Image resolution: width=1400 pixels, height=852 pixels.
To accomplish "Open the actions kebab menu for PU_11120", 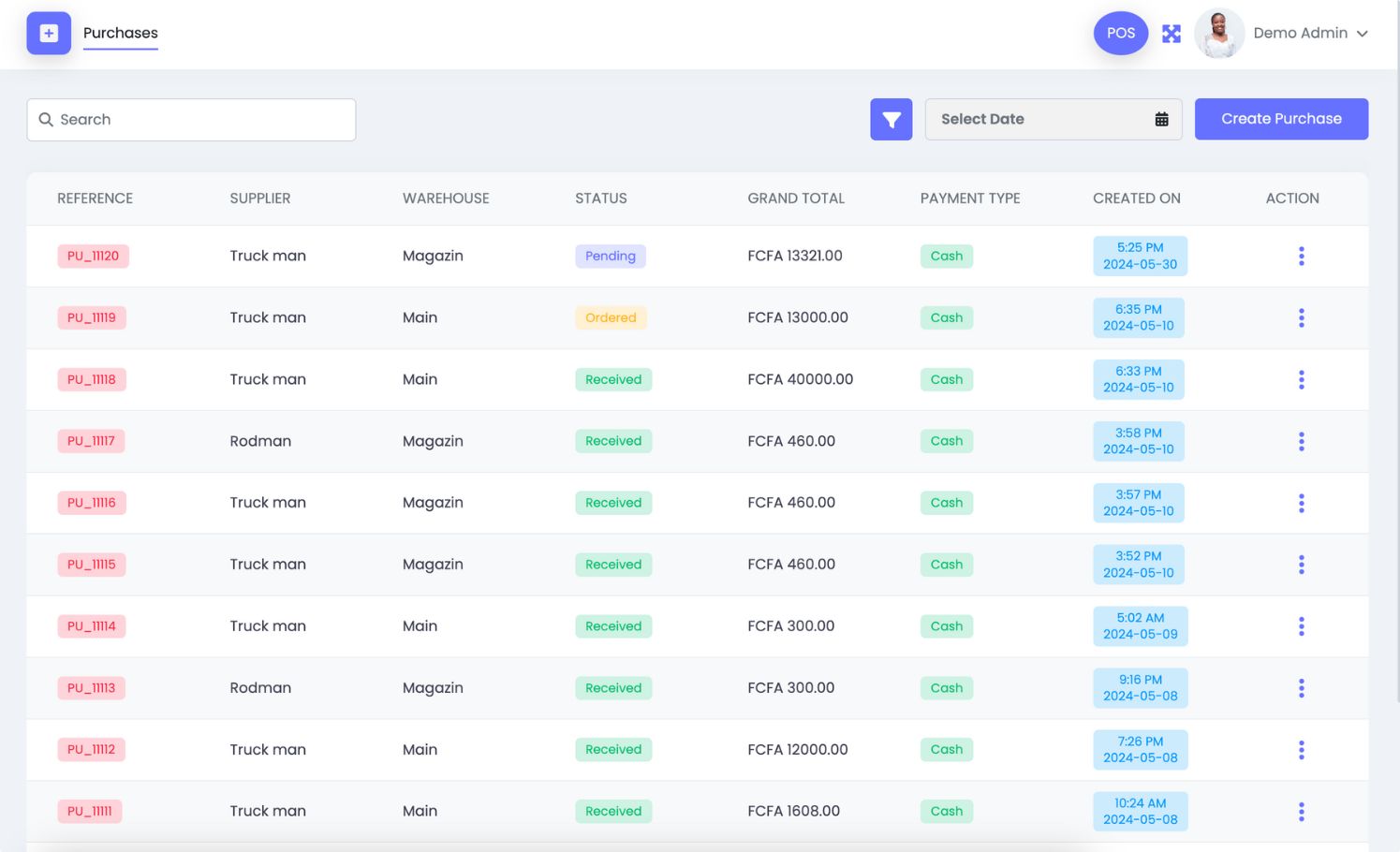I will pos(1301,256).
